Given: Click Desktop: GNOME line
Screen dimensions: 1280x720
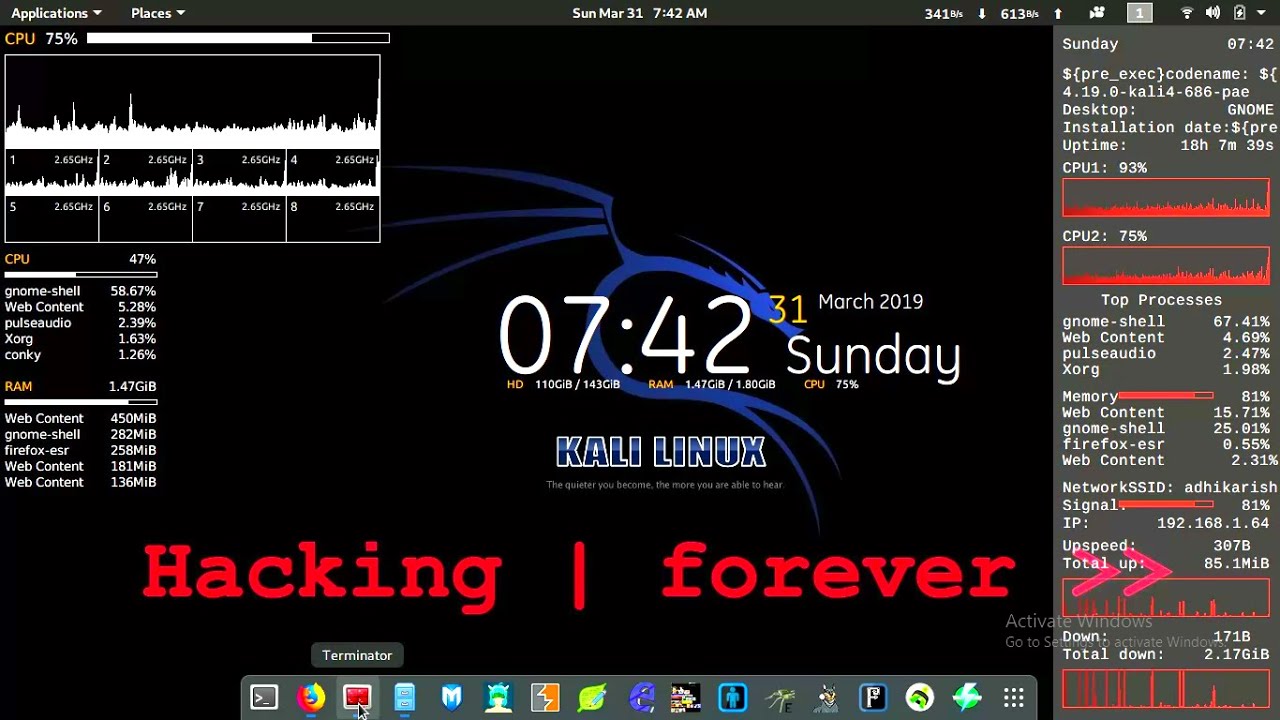Looking at the screenshot, I should pyautogui.click(x=1168, y=110).
